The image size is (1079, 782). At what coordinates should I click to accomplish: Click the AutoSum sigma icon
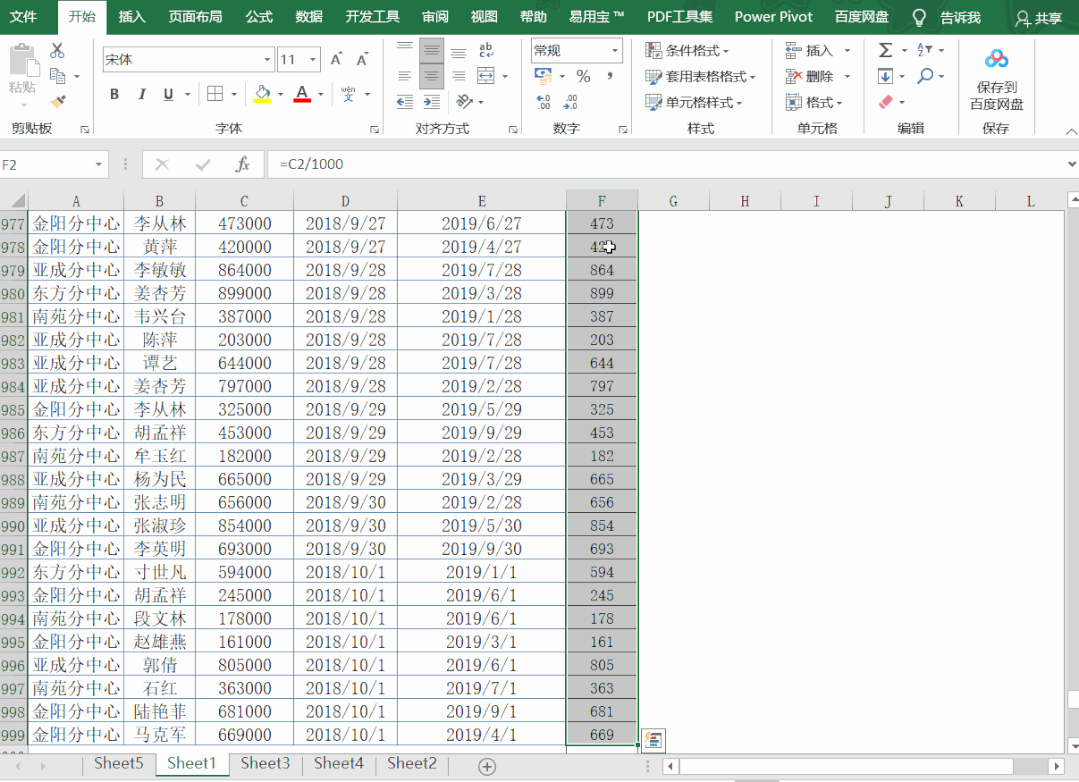pyautogui.click(x=886, y=50)
